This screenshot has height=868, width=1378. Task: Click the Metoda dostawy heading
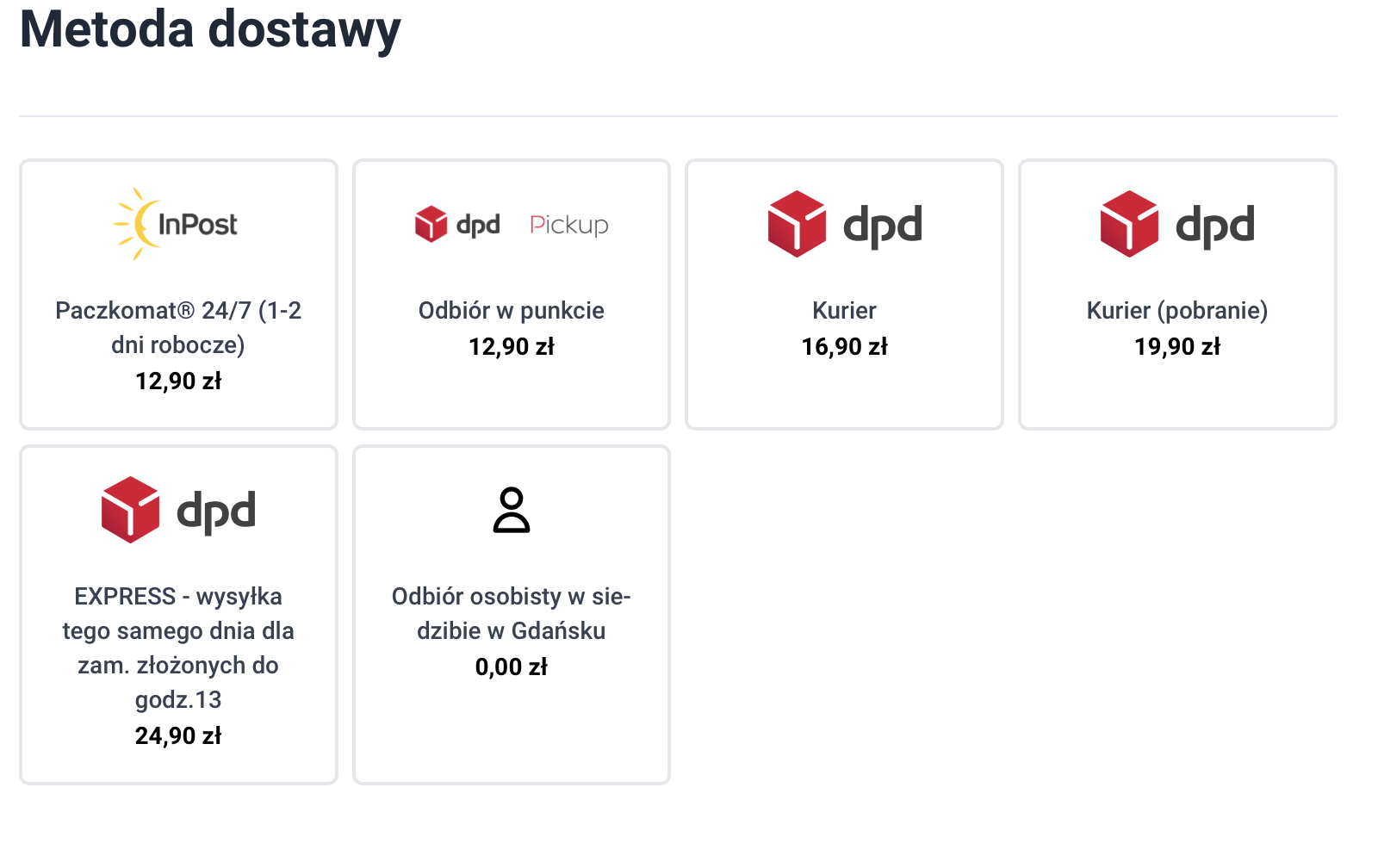(210, 29)
